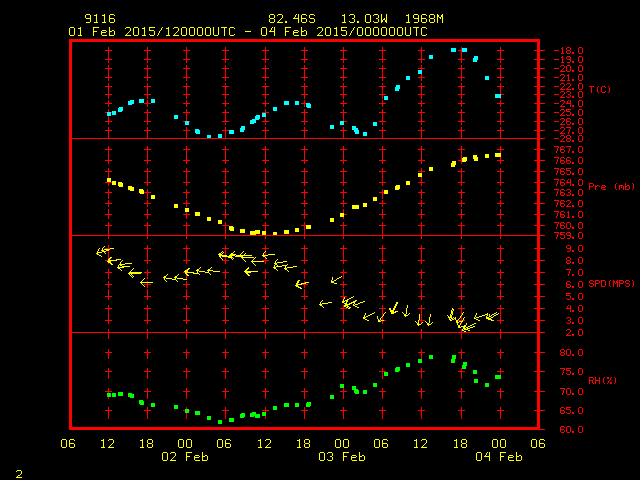Image resolution: width=640 pixels, height=480 pixels.
Task: Select the latitude text '82.46S'
Action: [x=292, y=19]
